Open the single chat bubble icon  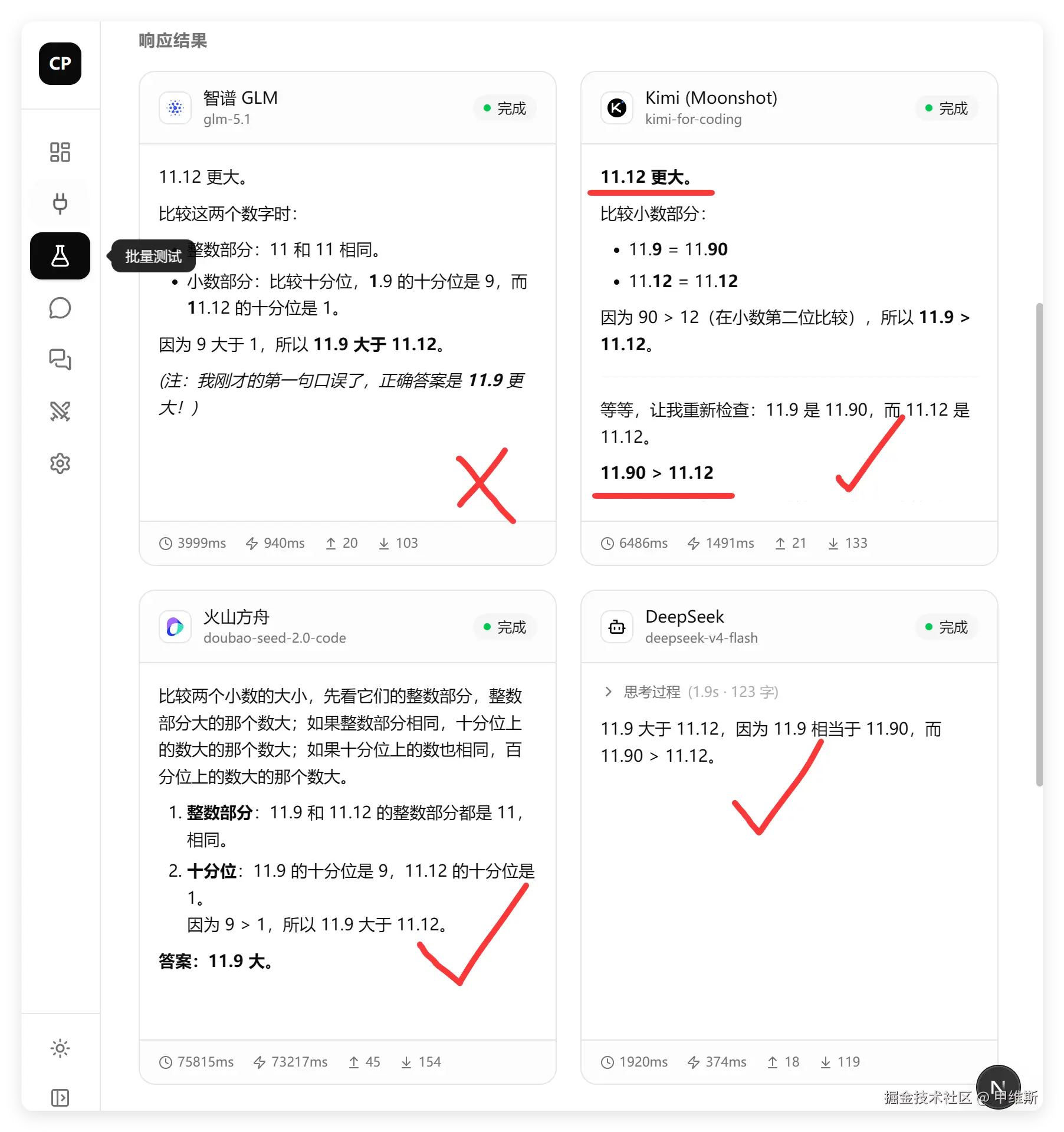click(60, 308)
